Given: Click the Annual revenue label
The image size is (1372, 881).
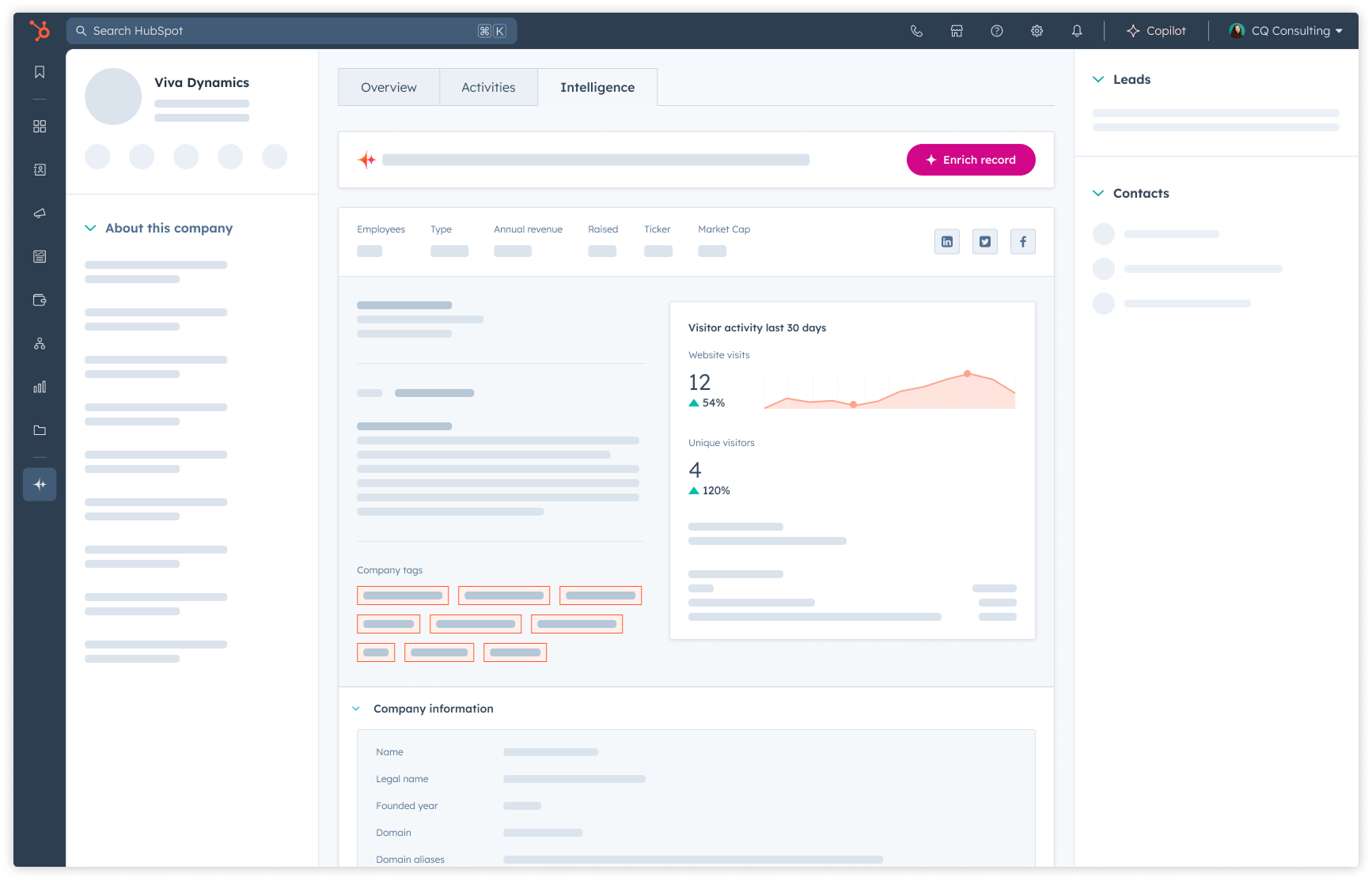Looking at the screenshot, I should (x=528, y=229).
